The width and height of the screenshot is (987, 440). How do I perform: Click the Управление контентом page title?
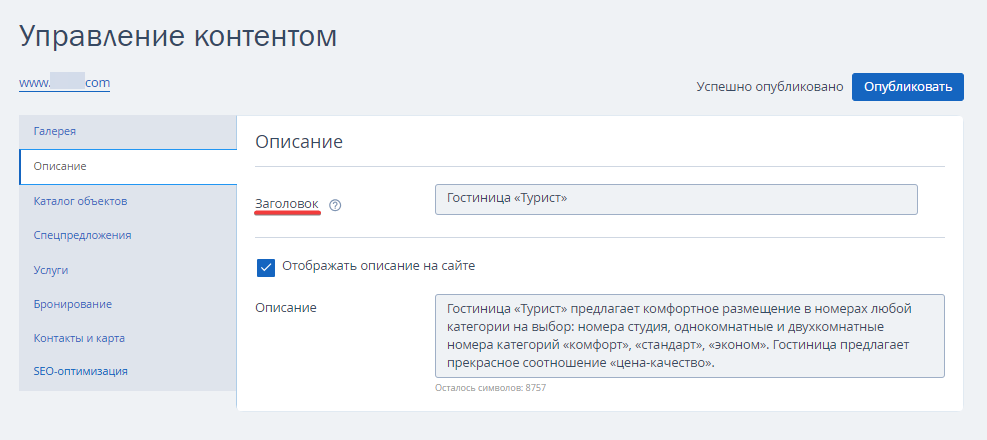[178, 37]
